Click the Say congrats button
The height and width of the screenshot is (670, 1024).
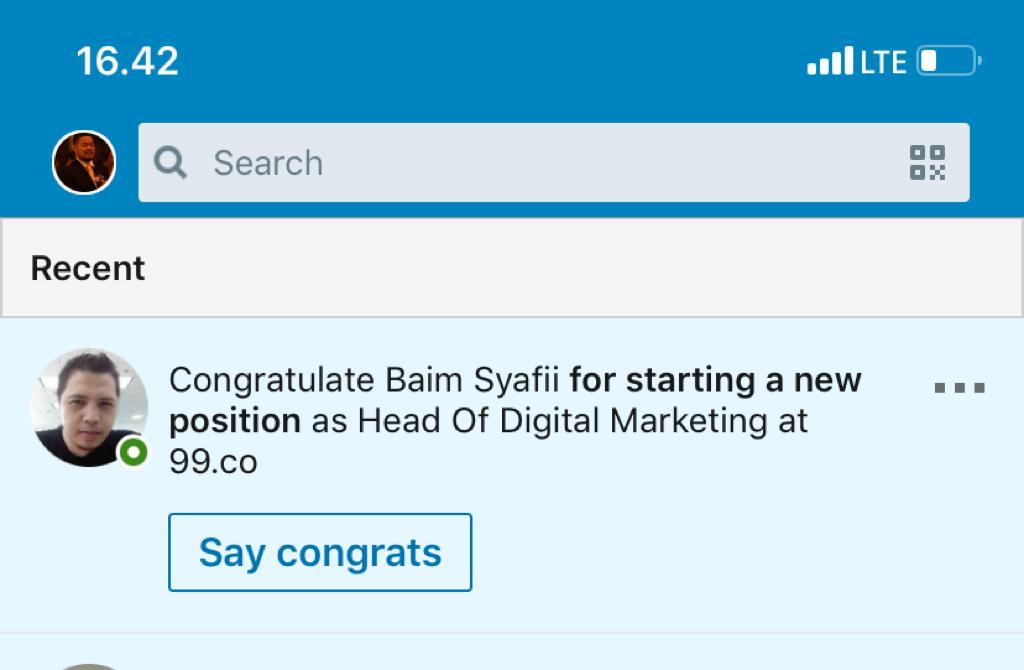tap(320, 552)
